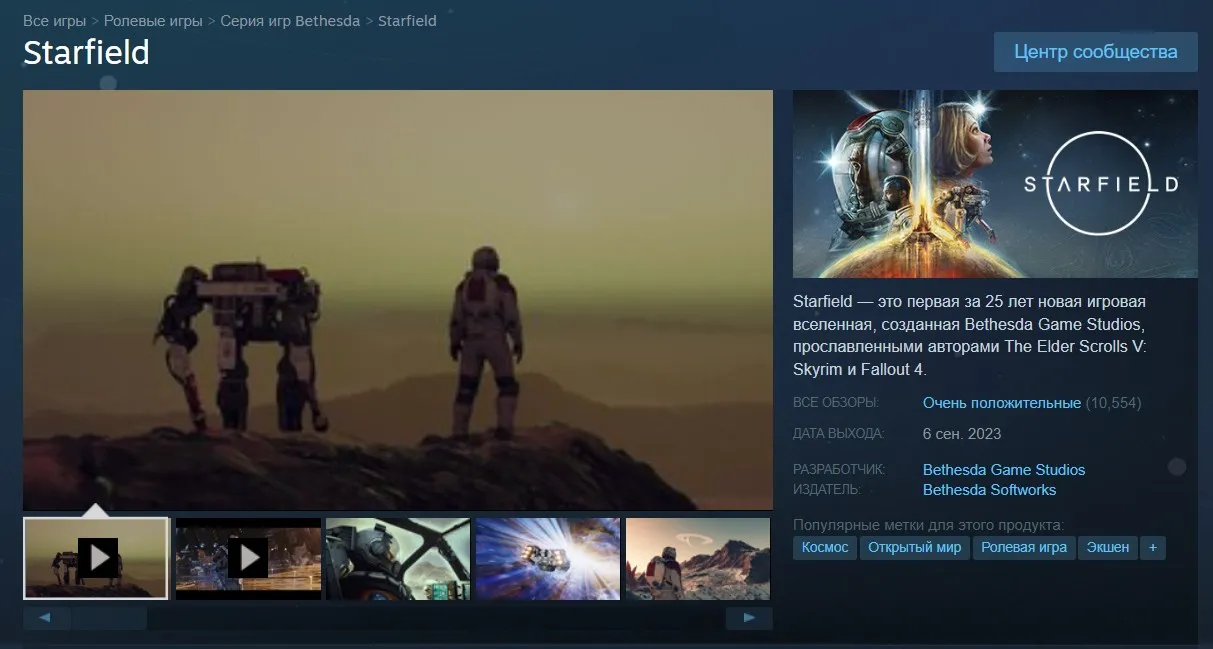This screenshot has width=1213, height=649.
Task: Click 'Популярные метки для этого продукта:' text
Action: 928,525
